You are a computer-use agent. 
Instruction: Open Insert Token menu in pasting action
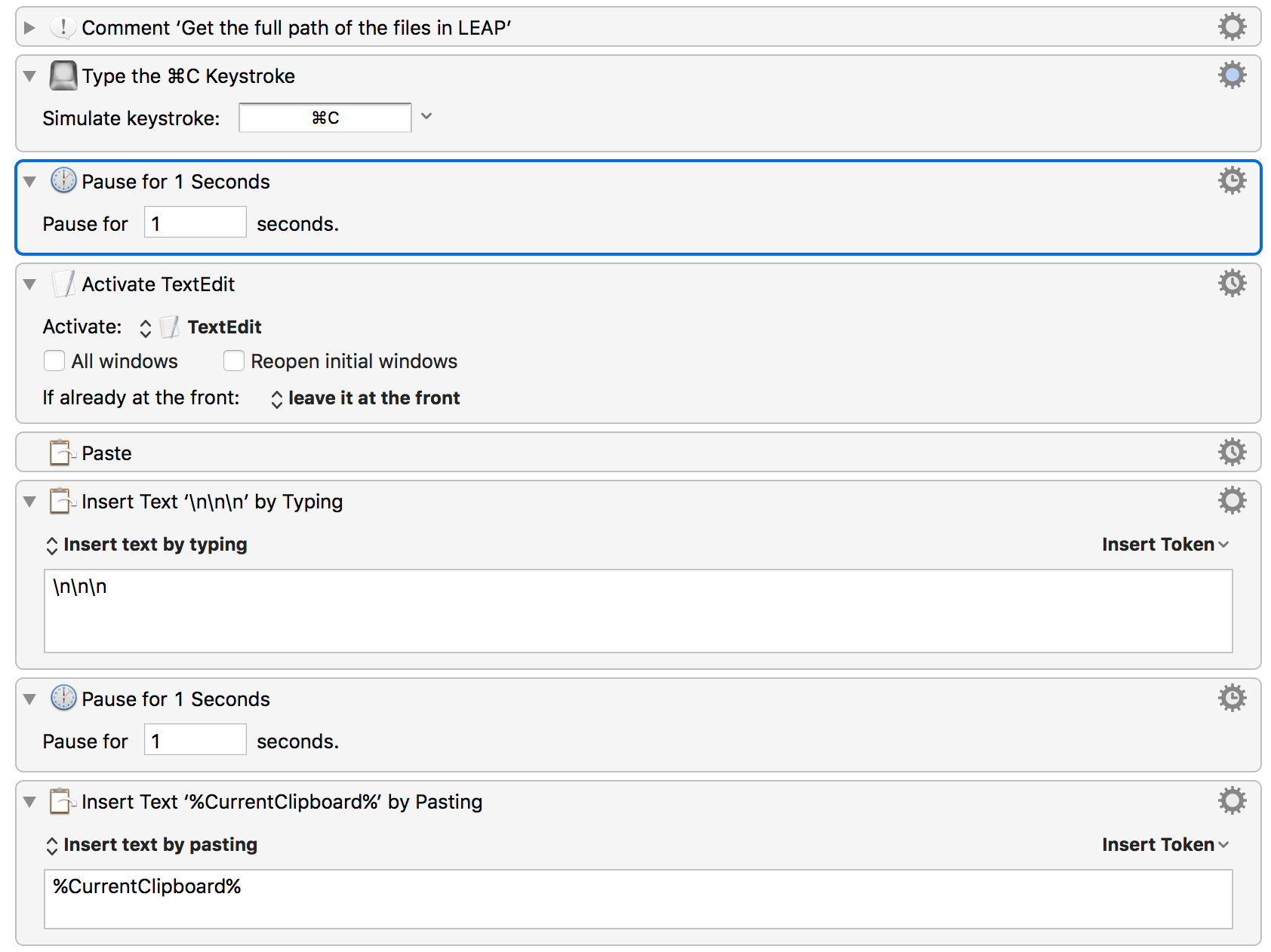[x=1165, y=845]
